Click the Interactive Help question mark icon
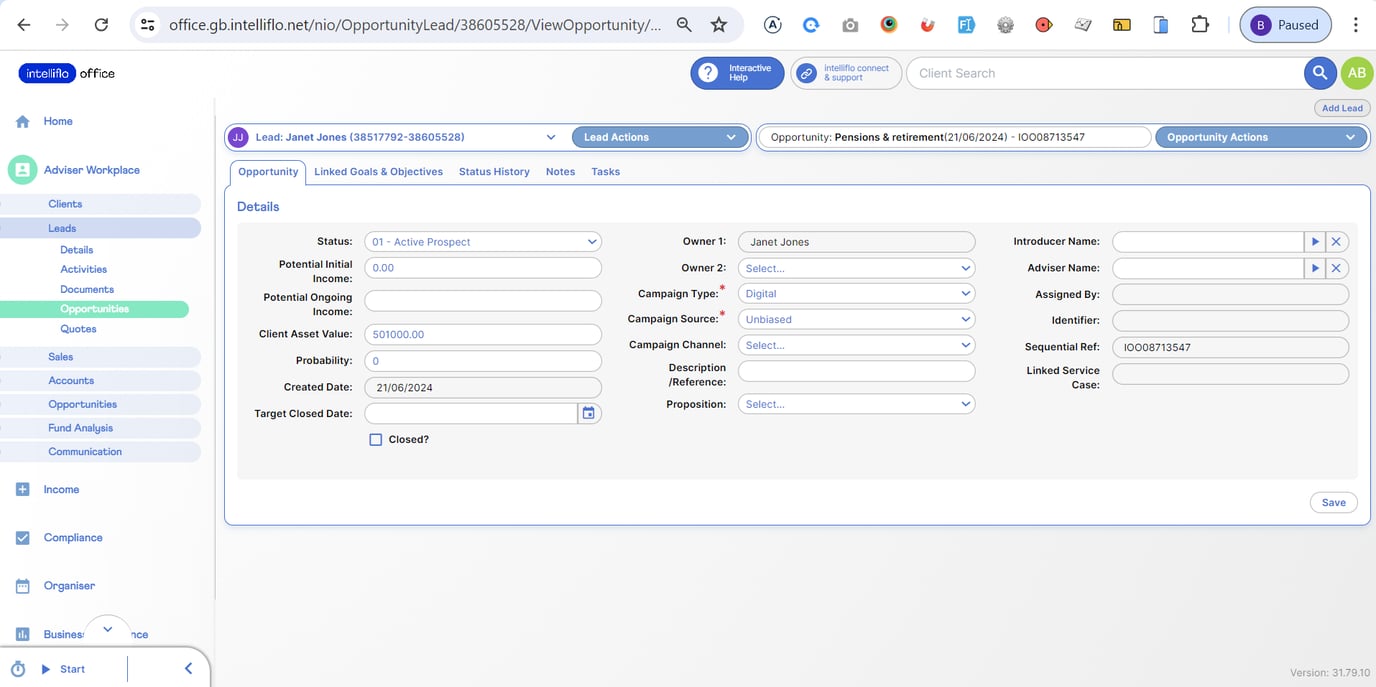1376x687 pixels. click(x=708, y=73)
